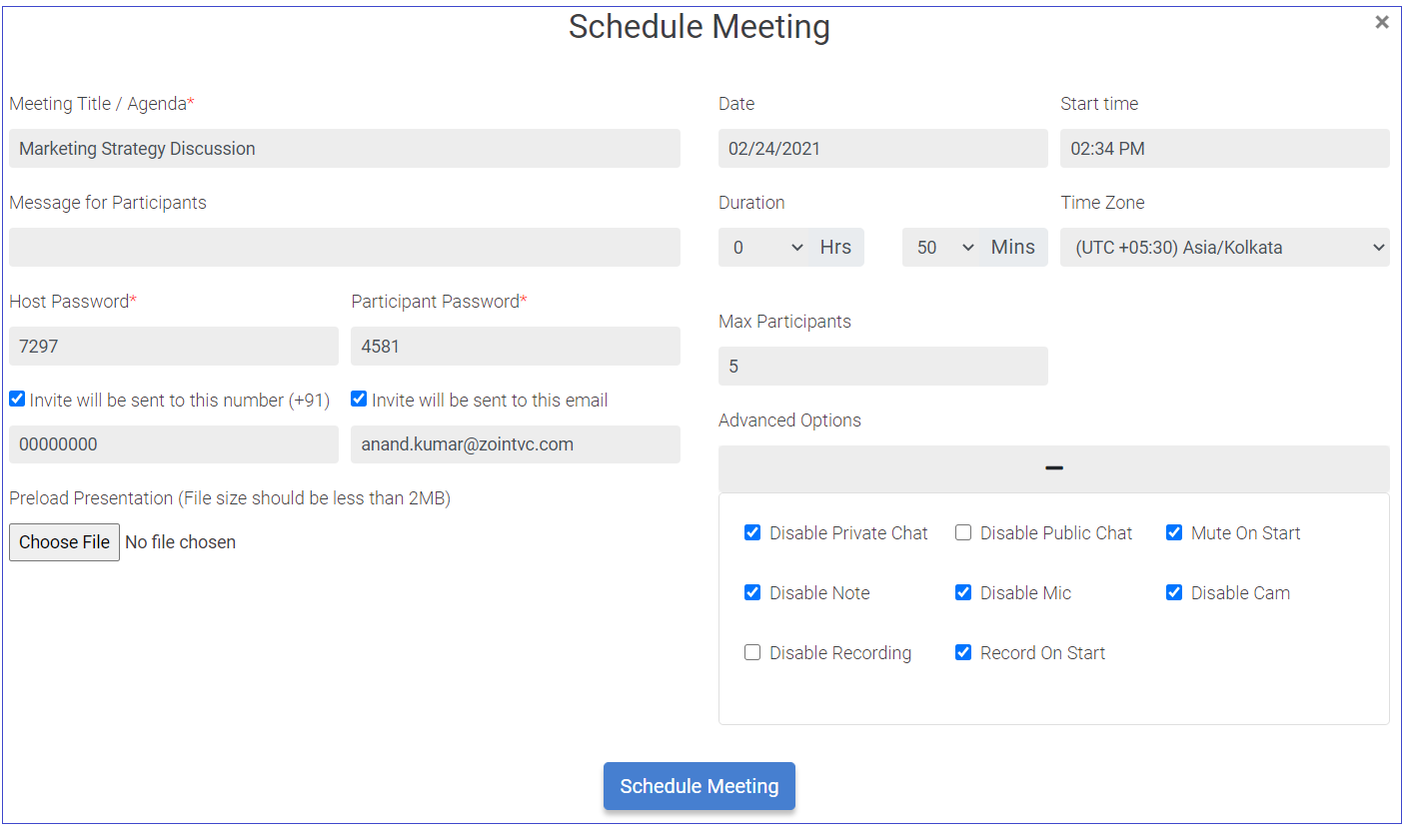Uncheck invite via email option
Image resolution: width=1404 pixels, height=840 pixels.
point(358,399)
